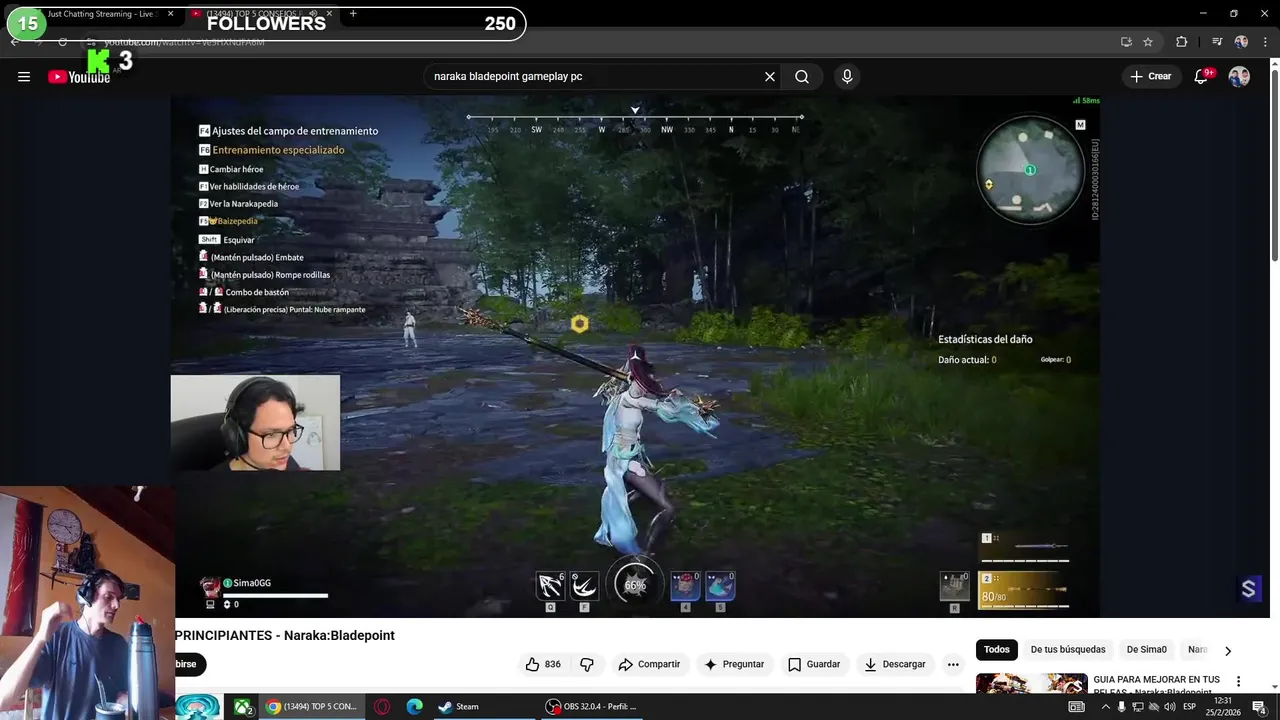
Task: Open GUIA PARA MEJORAR EN TUS PELEAS video
Action: coord(1156,685)
